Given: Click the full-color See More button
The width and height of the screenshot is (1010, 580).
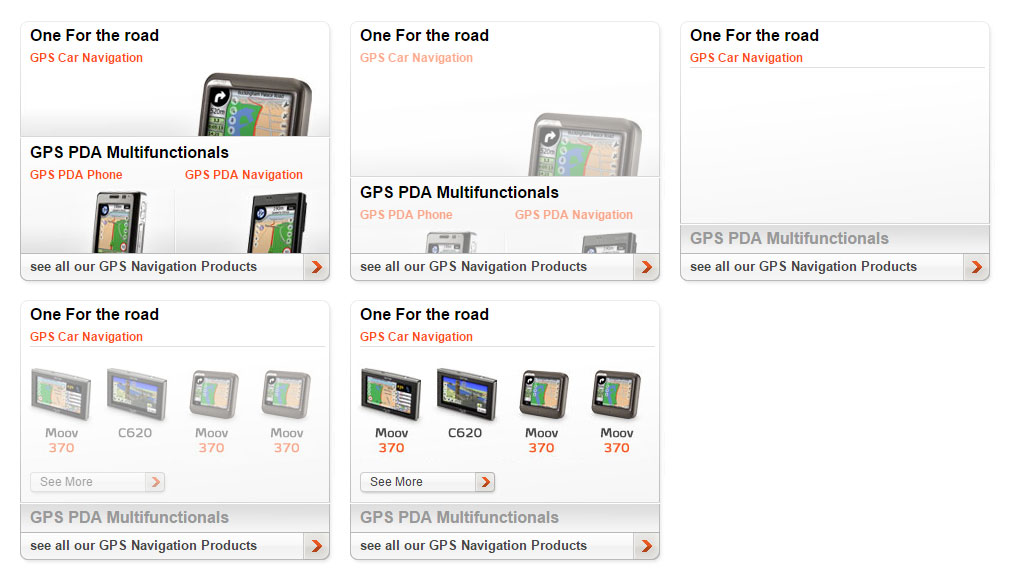Looking at the screenshot, I should [x=427, y=482].
